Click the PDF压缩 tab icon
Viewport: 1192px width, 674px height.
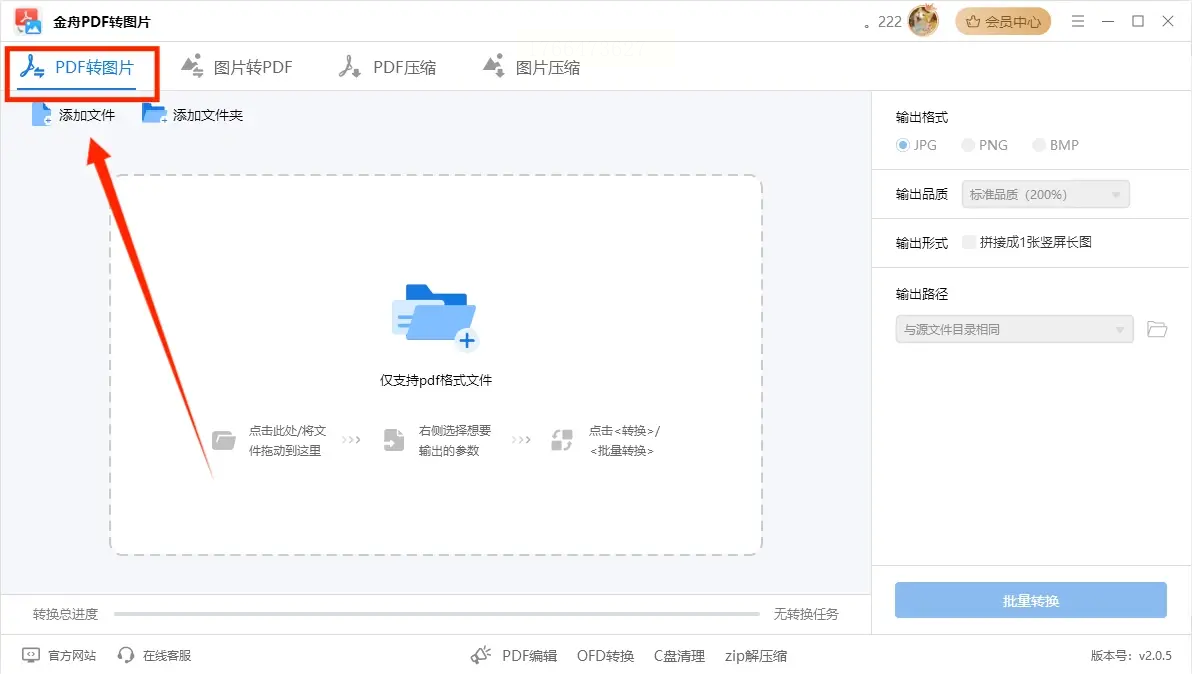(x=350, y=67)
